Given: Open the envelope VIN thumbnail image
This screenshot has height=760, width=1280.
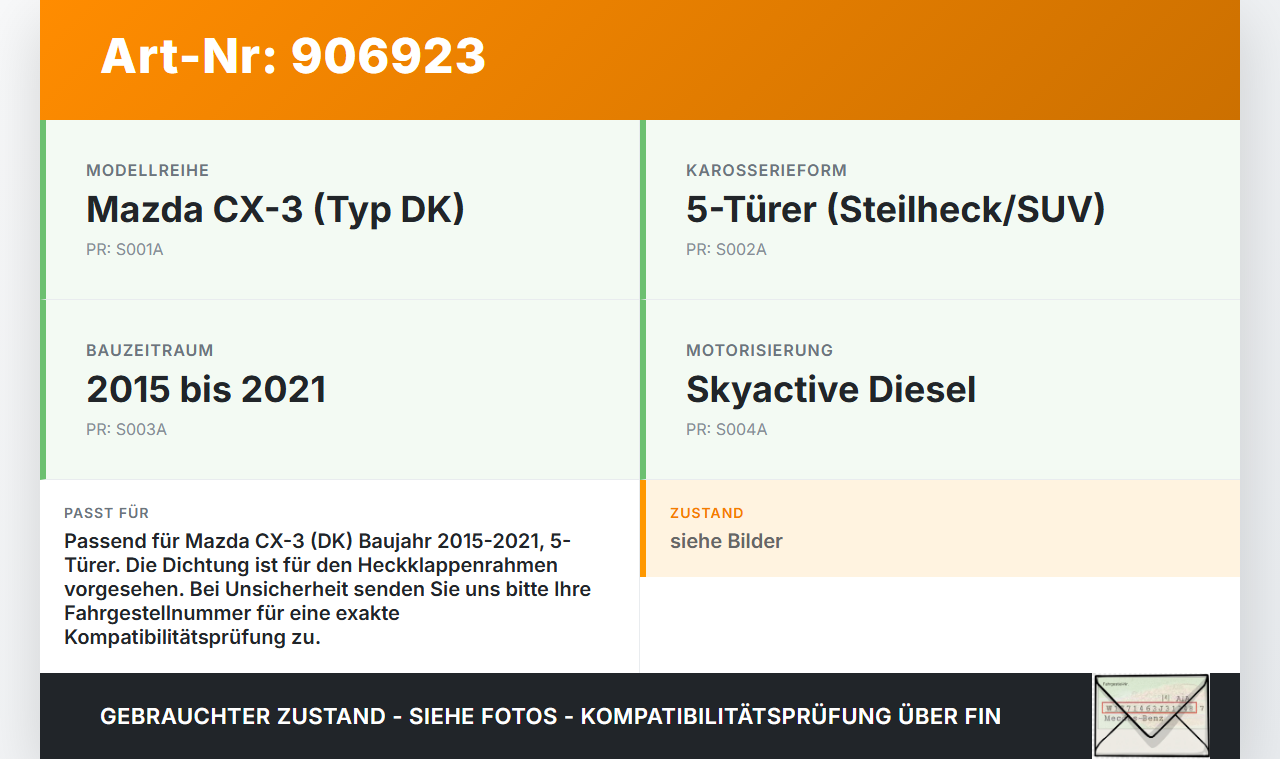Looking at the screenshot, I should coord(1151,716).
